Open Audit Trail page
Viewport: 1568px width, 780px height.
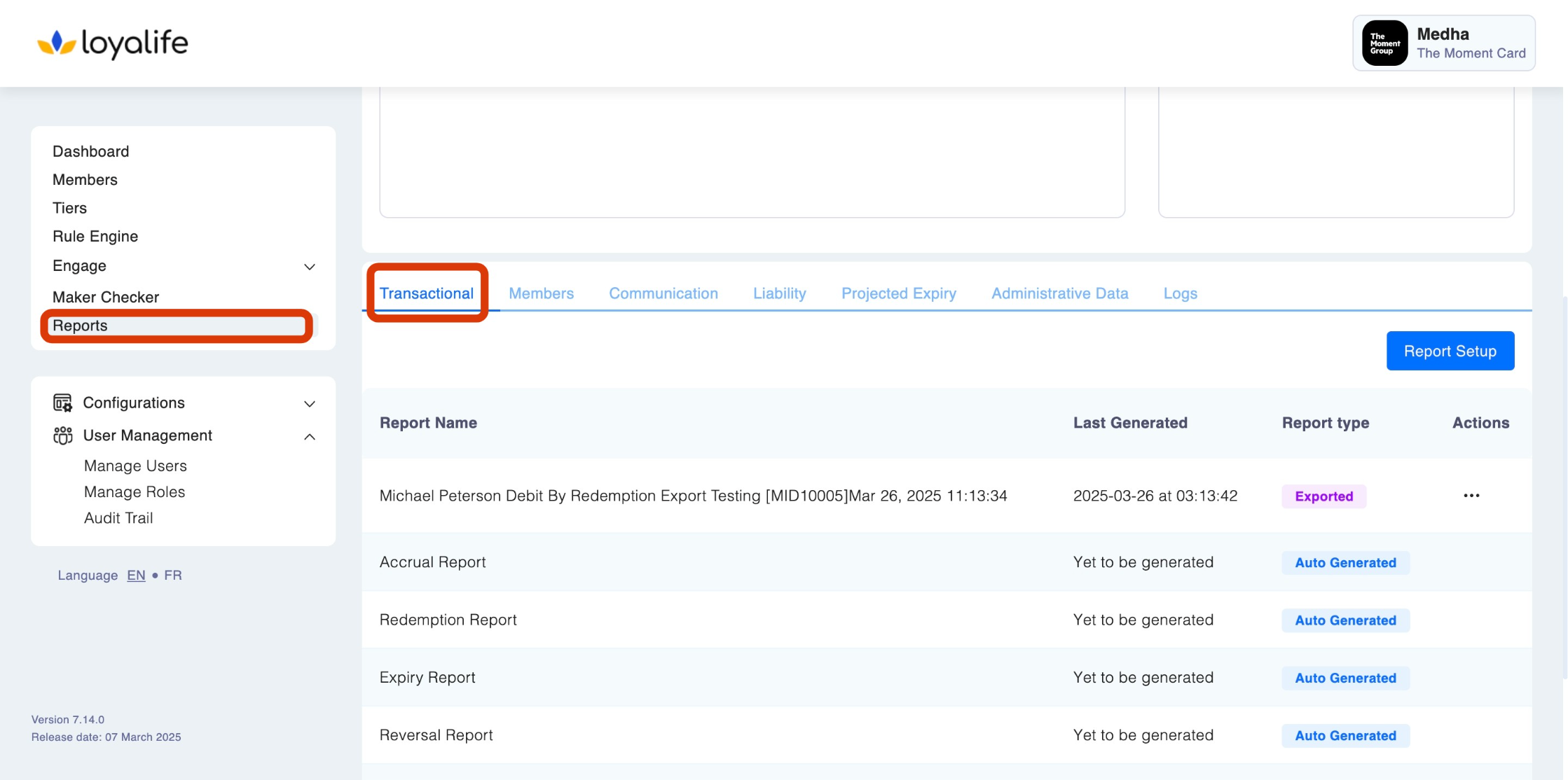(118, 518)
